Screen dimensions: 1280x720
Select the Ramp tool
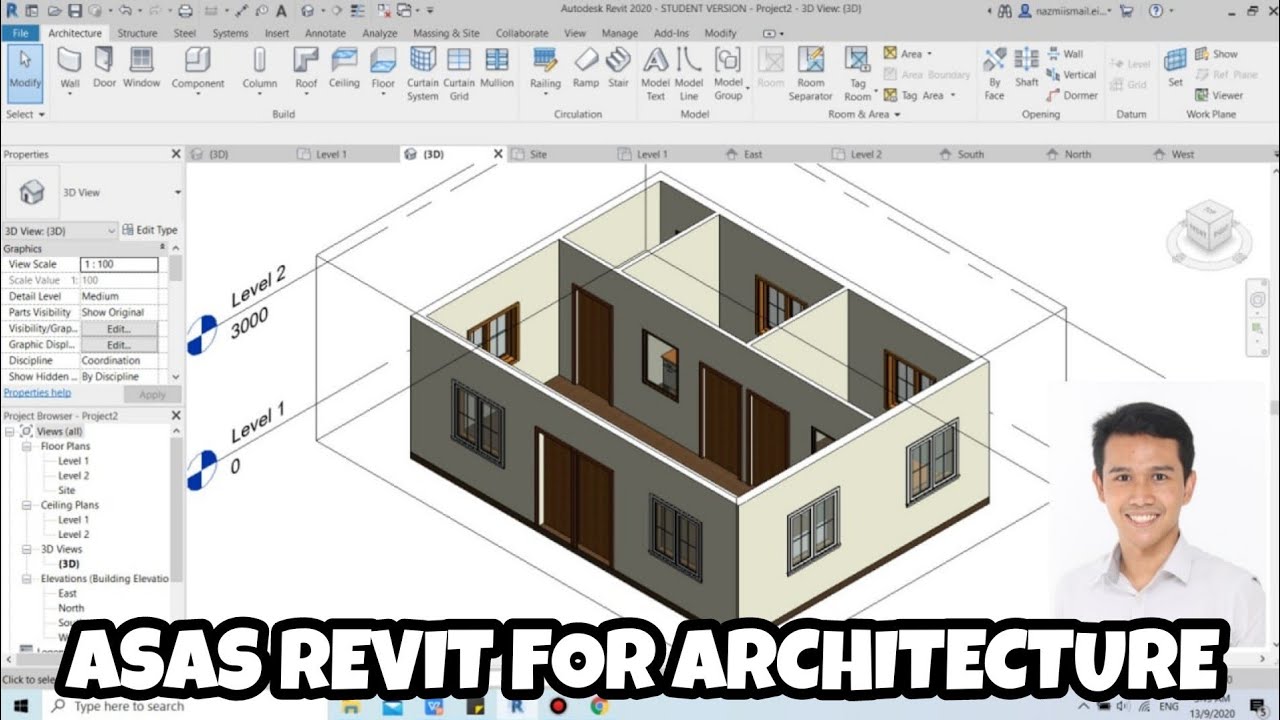(x=585, y=68)
